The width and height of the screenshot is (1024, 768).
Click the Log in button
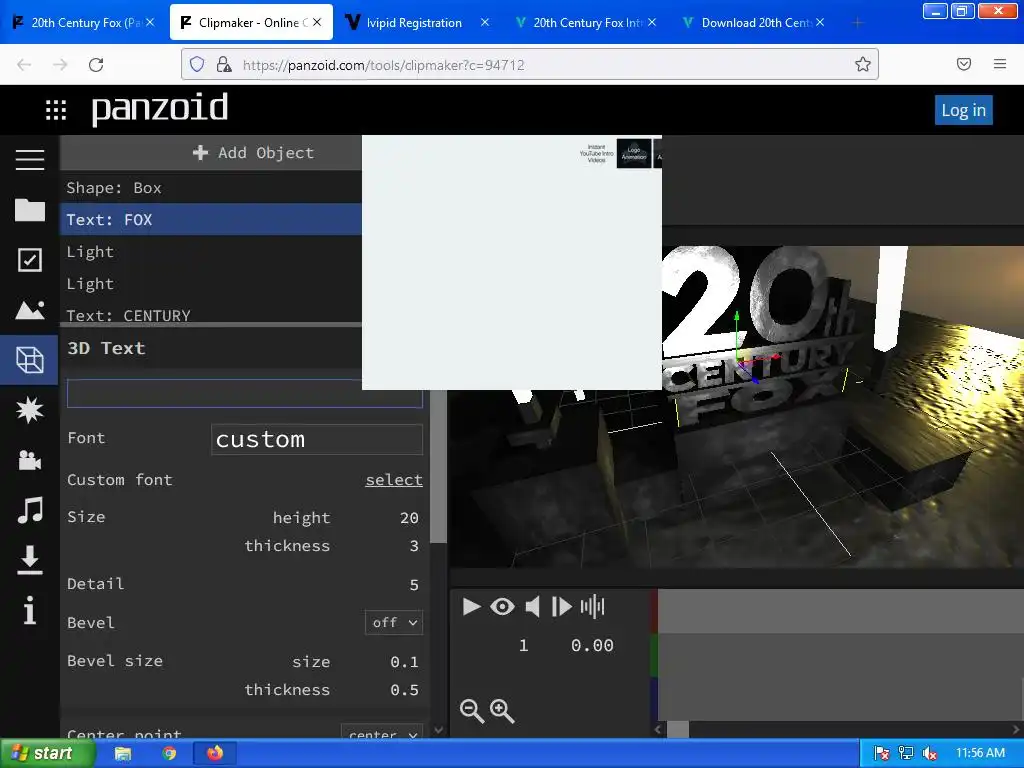point(963,110)
